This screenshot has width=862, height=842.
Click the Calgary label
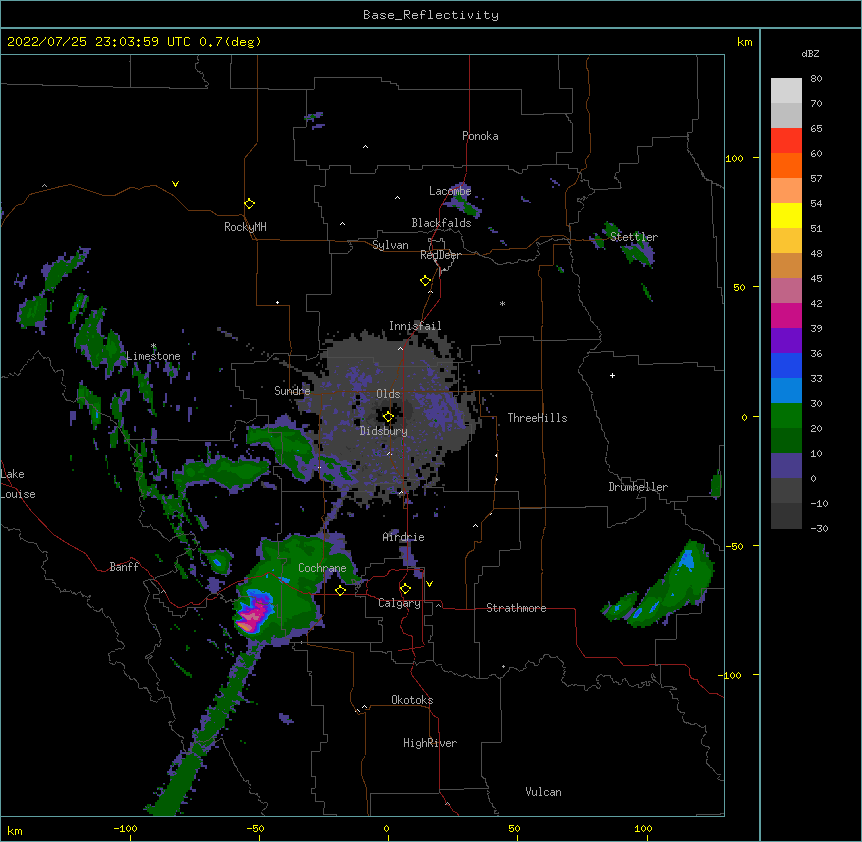[400, 603]
